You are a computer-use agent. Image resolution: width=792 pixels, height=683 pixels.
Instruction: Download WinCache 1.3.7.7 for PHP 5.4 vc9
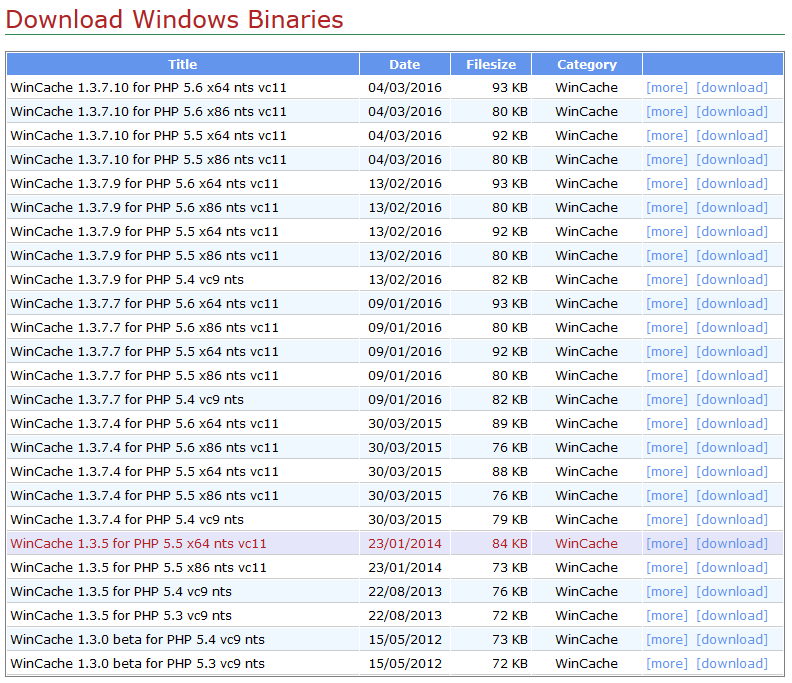(x=732, y=400)
